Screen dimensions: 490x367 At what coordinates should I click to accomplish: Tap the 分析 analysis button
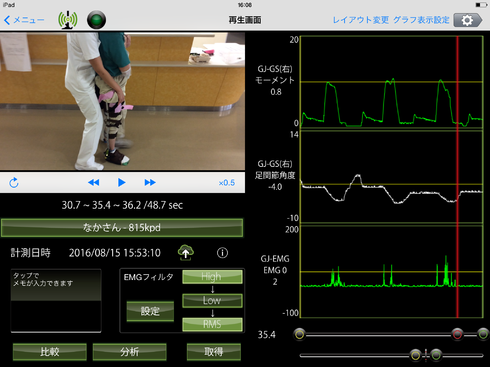(x=129, y=352)
